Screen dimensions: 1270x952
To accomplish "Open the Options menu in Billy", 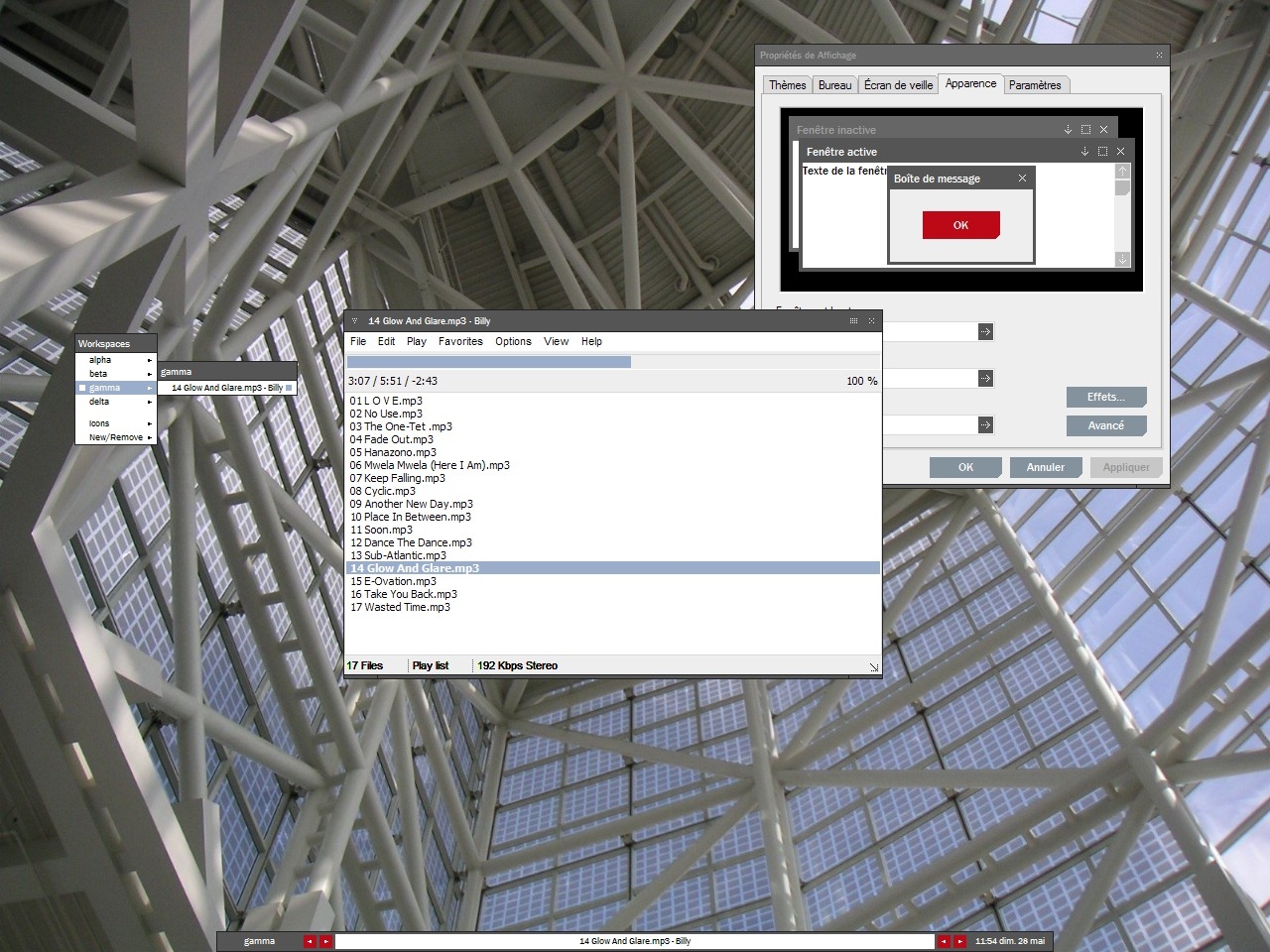I will pyautogui.click(x=513, y=341).
